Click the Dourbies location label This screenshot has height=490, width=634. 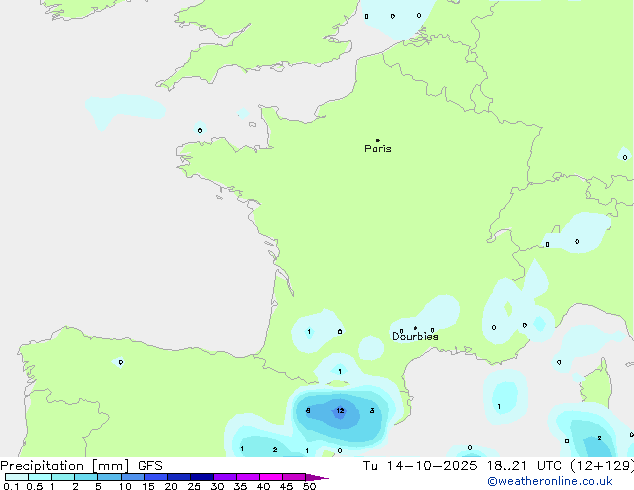pyautogui.click(x=415, y=336)
